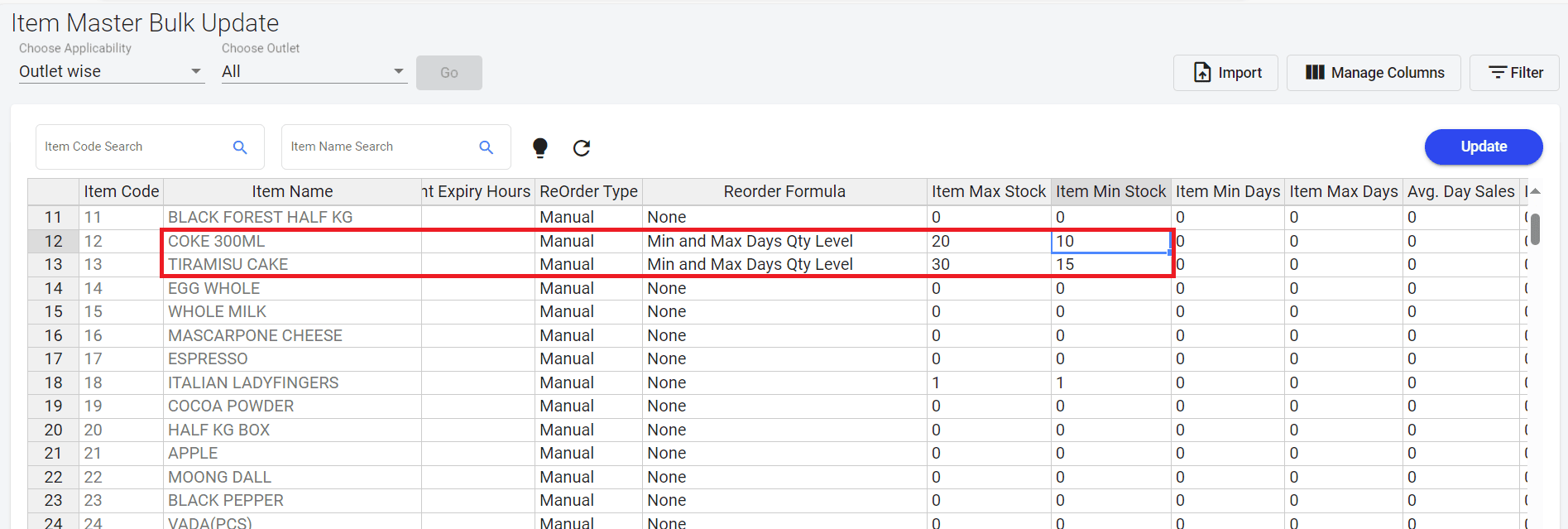Click the blue Update button

pos(1483,147)
